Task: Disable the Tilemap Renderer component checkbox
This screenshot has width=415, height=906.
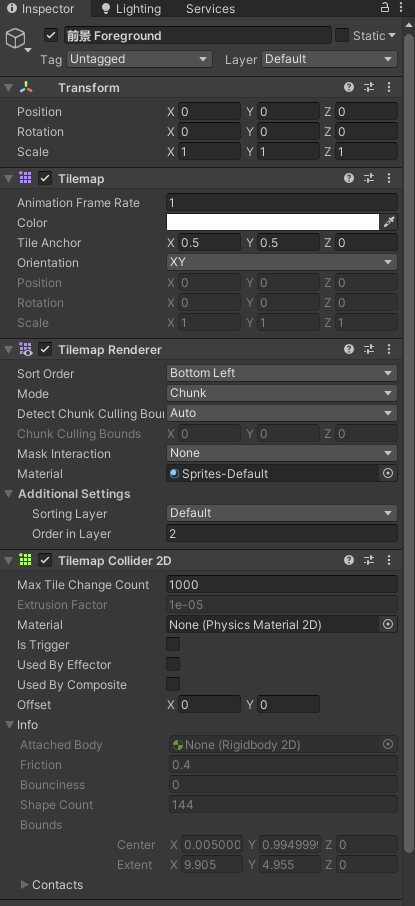Action: tap(45, 350)
